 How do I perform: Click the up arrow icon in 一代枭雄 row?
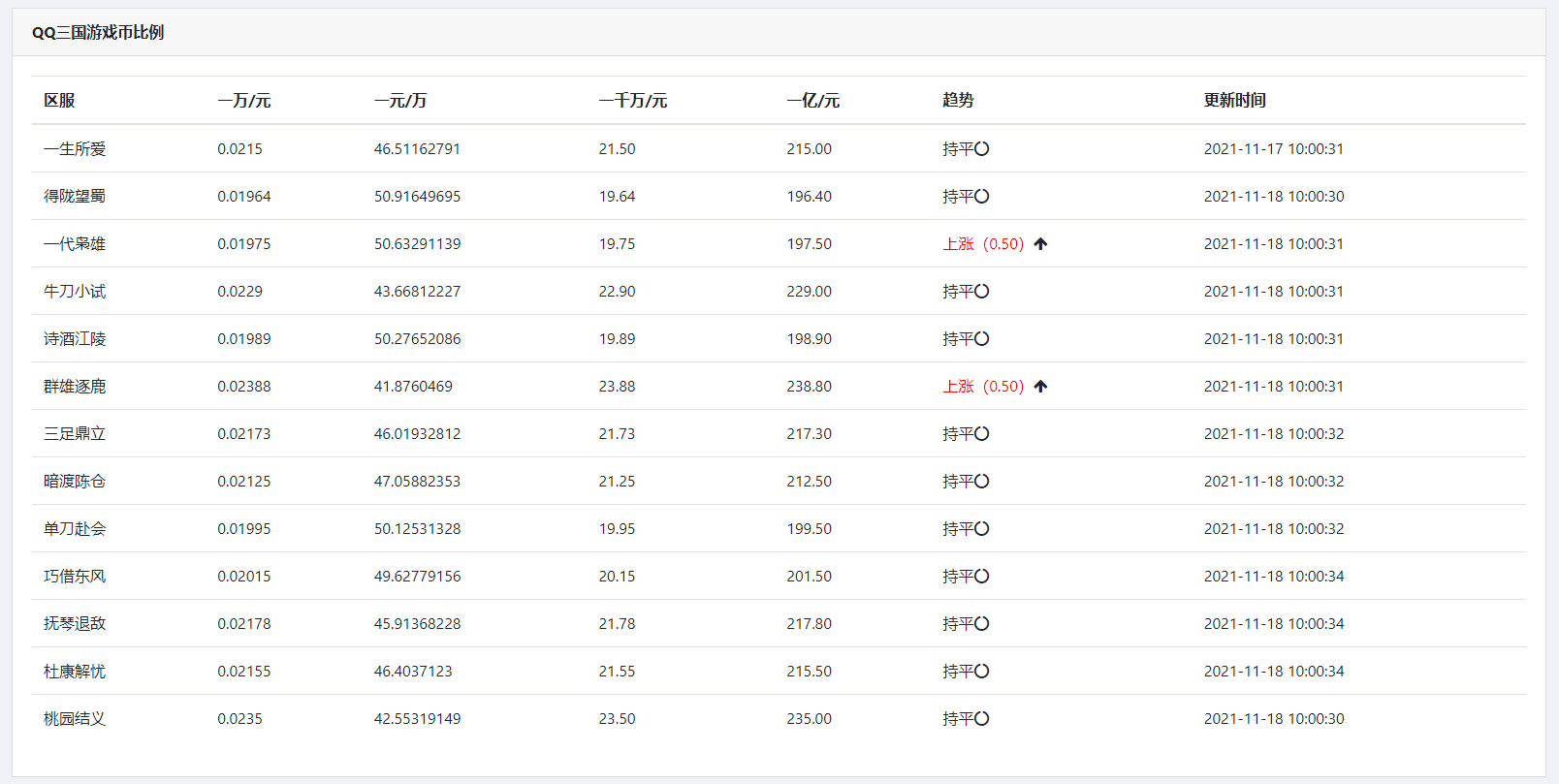(x=1040, y=244)
